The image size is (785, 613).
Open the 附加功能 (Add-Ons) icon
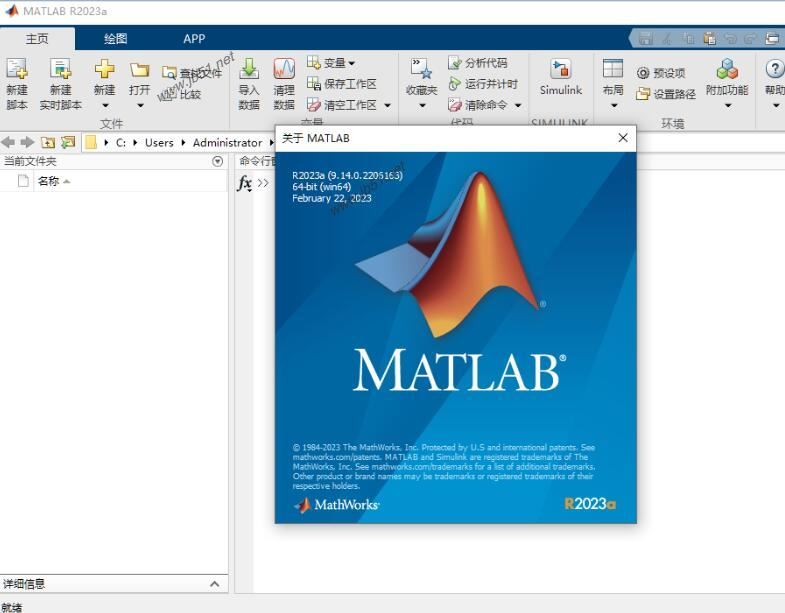[726, 70]
